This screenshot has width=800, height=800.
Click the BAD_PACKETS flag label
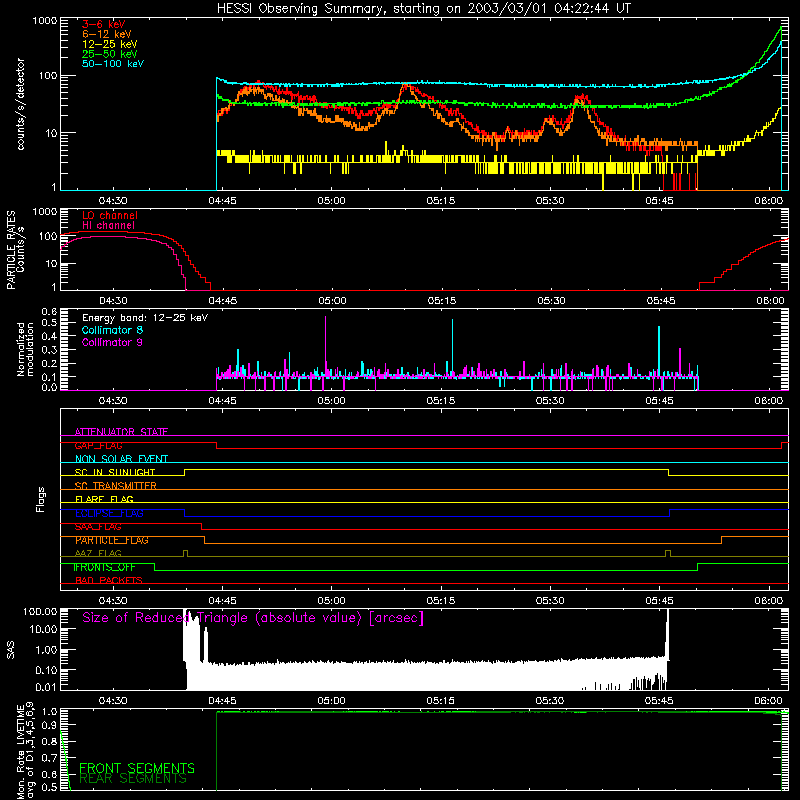(x=109, y=581)
